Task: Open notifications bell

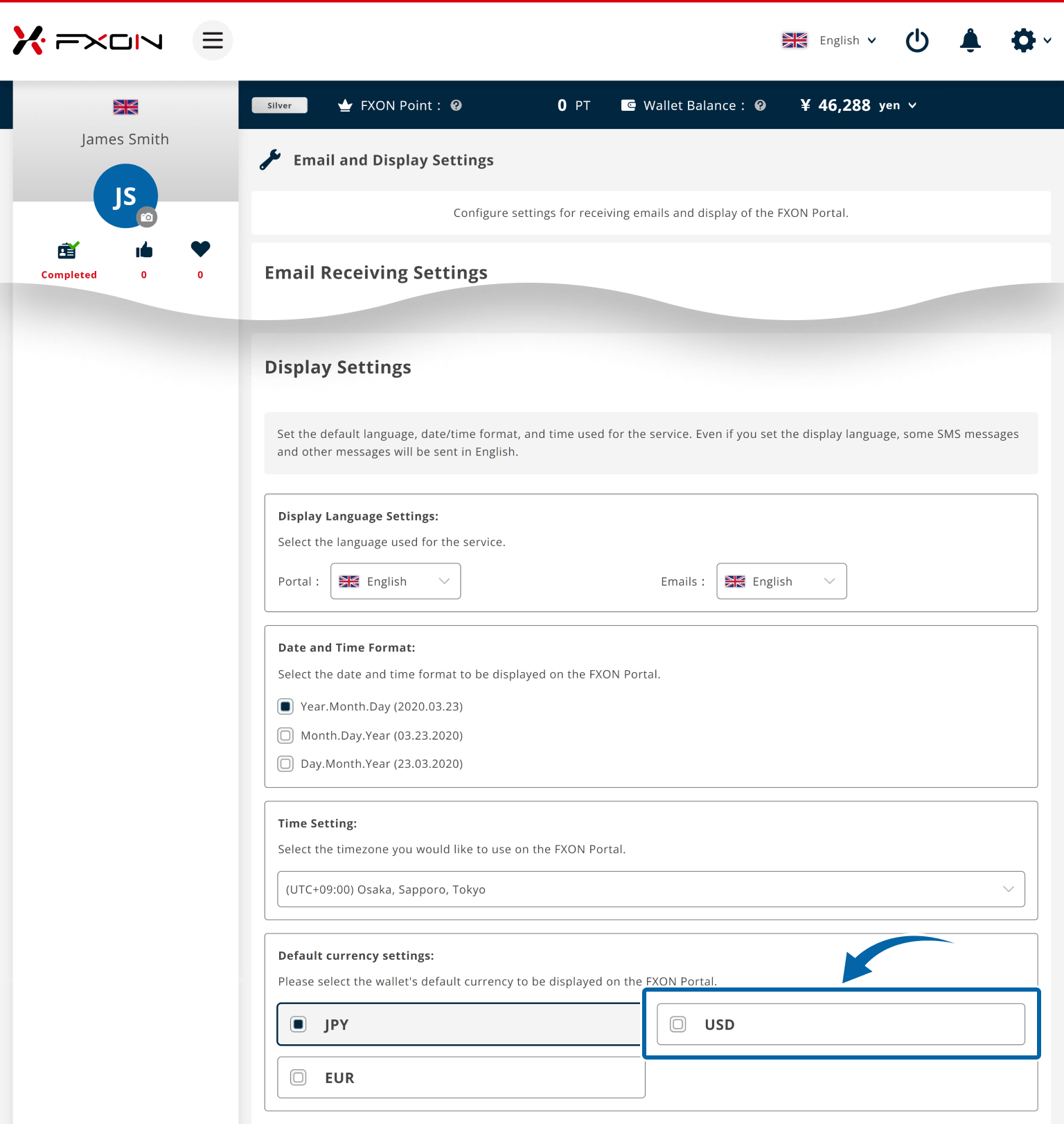Action: coord(970,41)
